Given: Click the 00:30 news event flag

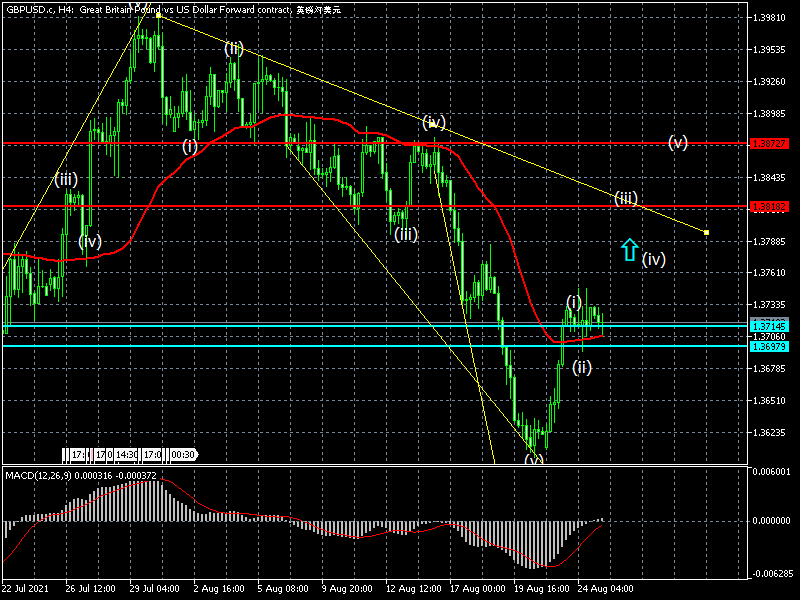Looking at the screenshot, I should 183,454.
